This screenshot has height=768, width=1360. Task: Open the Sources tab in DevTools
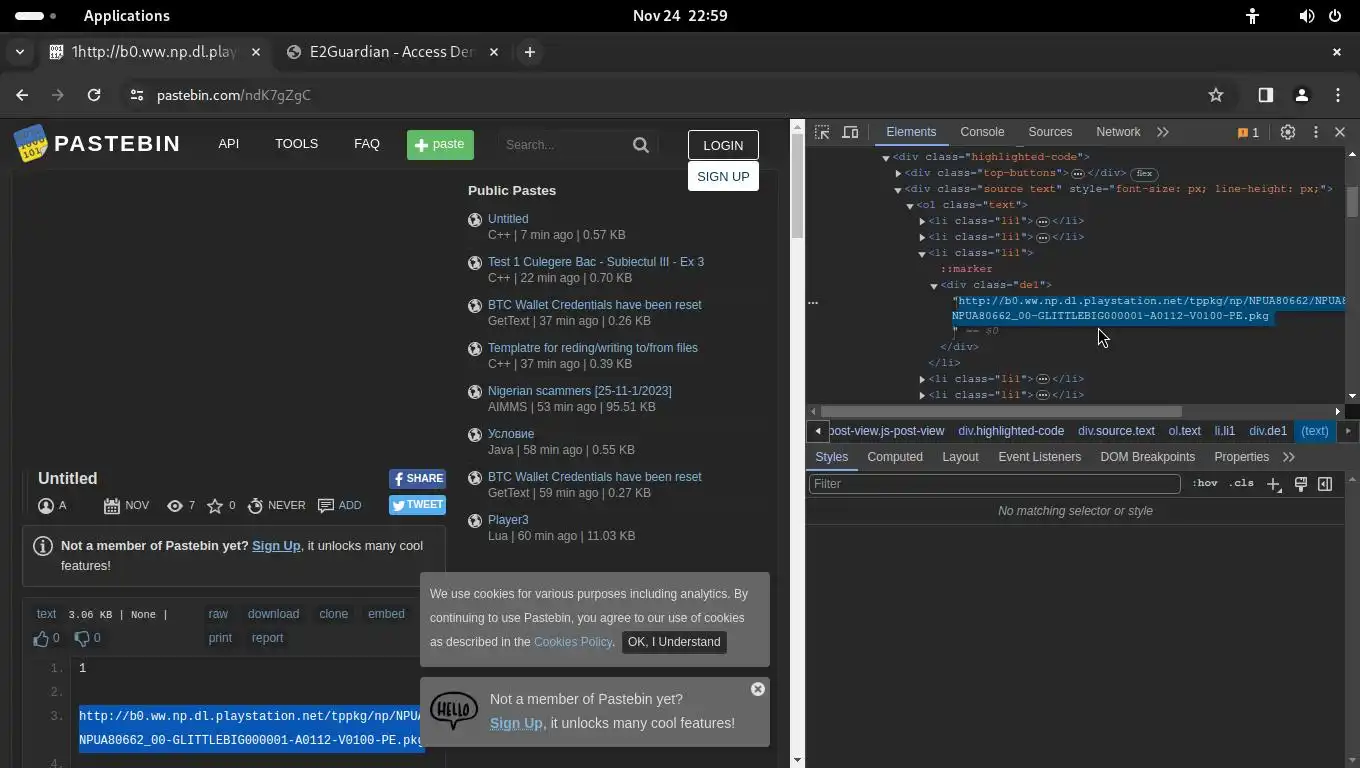coord(1050,132)
